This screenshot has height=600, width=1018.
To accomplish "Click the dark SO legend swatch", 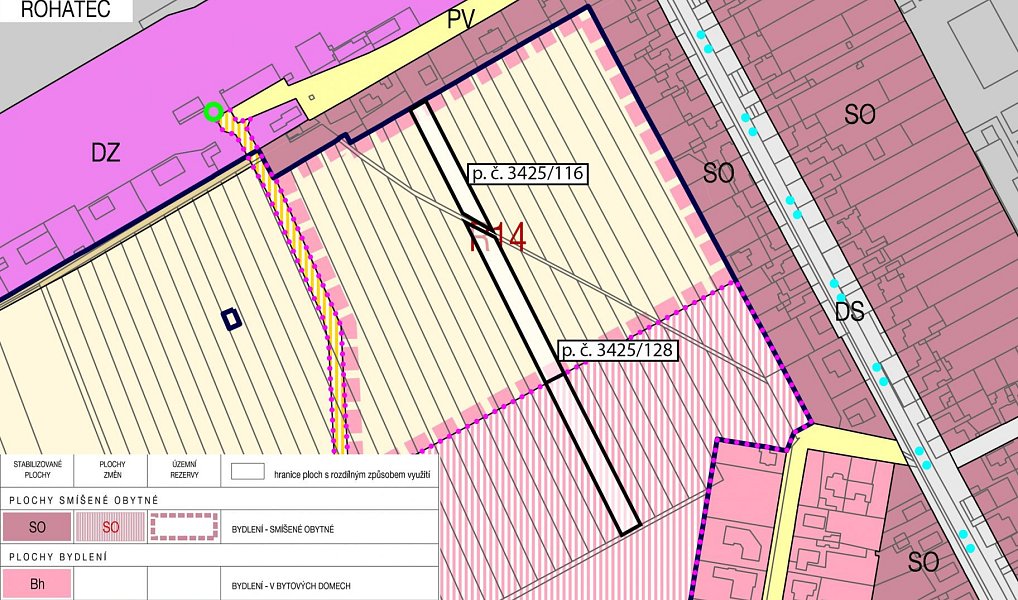I will point(37,527).
